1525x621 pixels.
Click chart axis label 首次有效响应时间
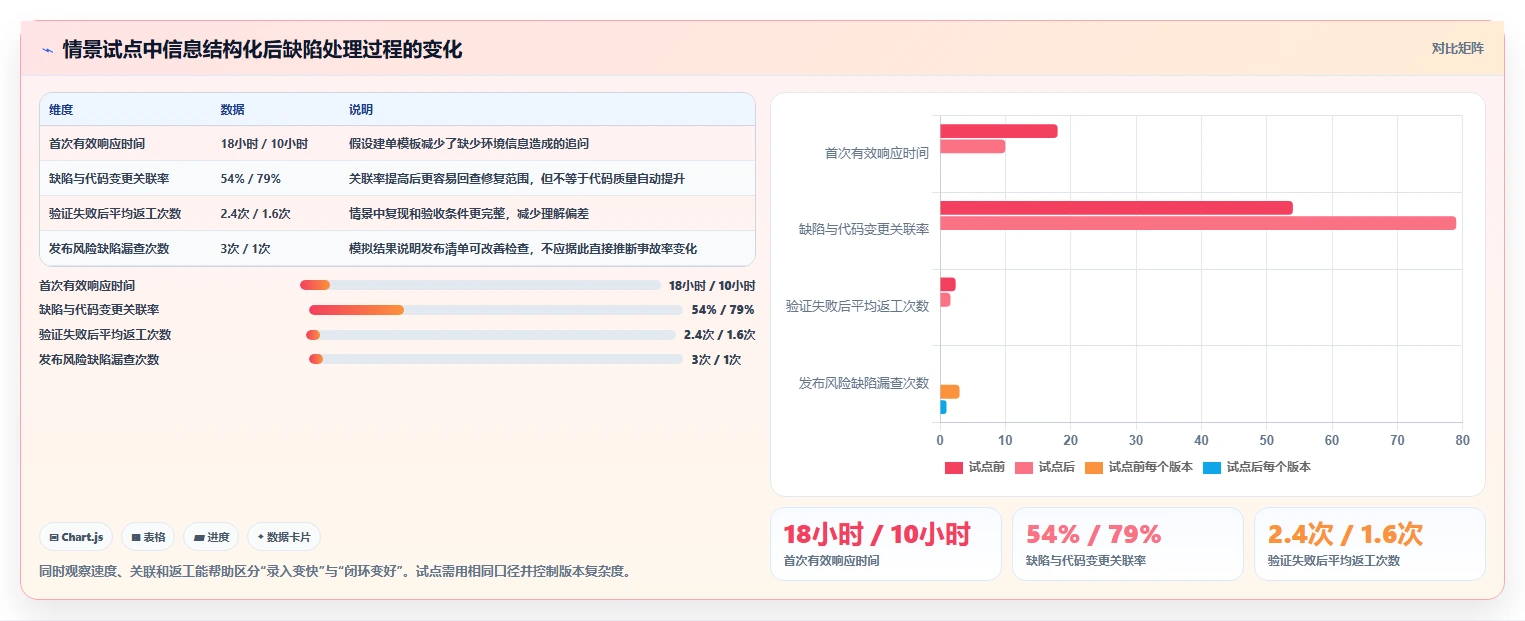point(876,153)
